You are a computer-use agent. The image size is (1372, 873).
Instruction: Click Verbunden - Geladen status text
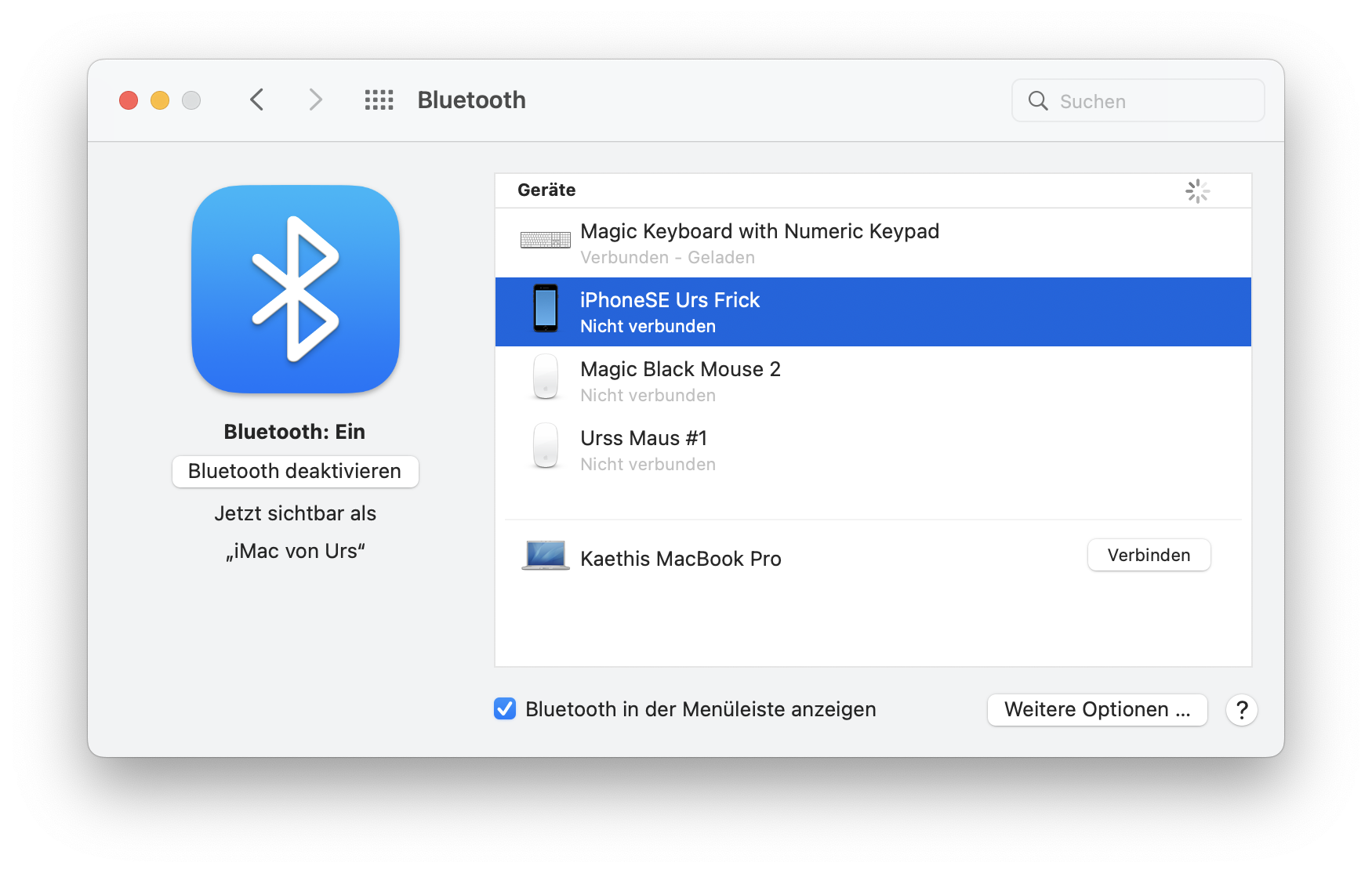[667, 258]
